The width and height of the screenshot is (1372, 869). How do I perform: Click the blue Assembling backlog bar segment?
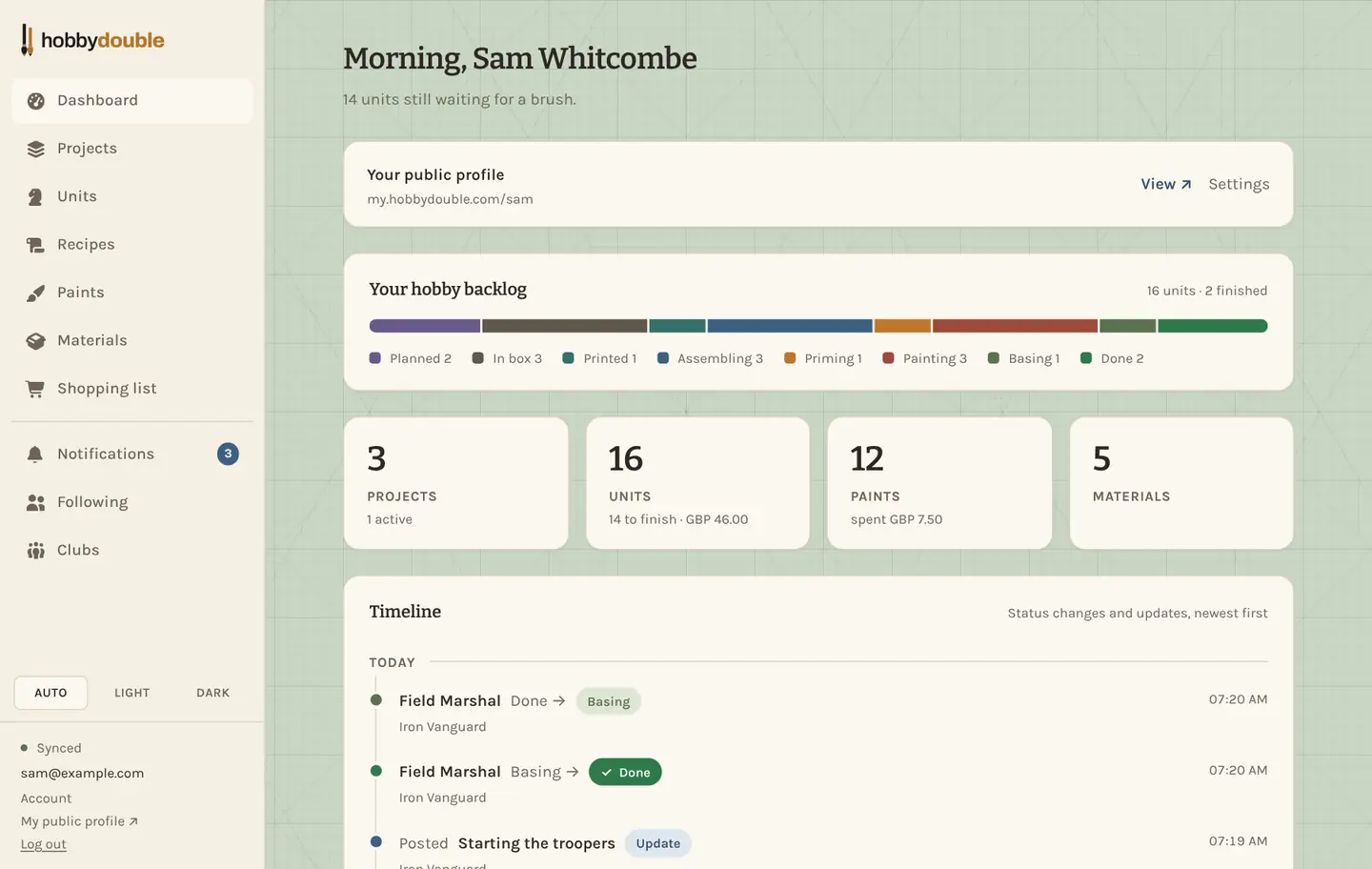coord(790,326)
